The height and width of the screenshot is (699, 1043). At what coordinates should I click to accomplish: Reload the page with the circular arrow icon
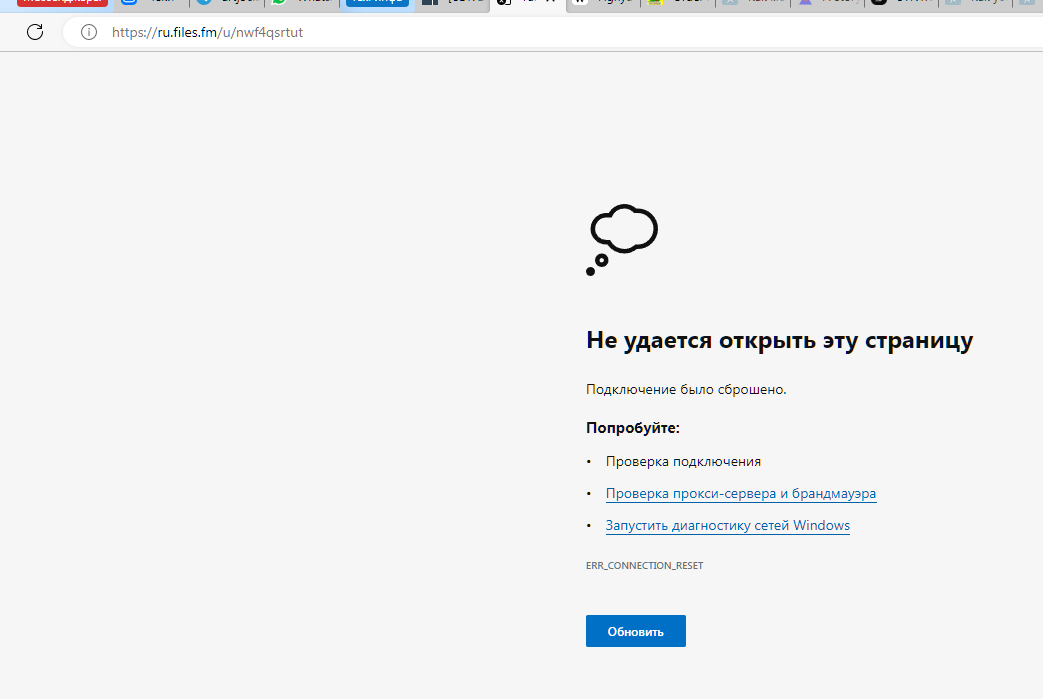35,32
